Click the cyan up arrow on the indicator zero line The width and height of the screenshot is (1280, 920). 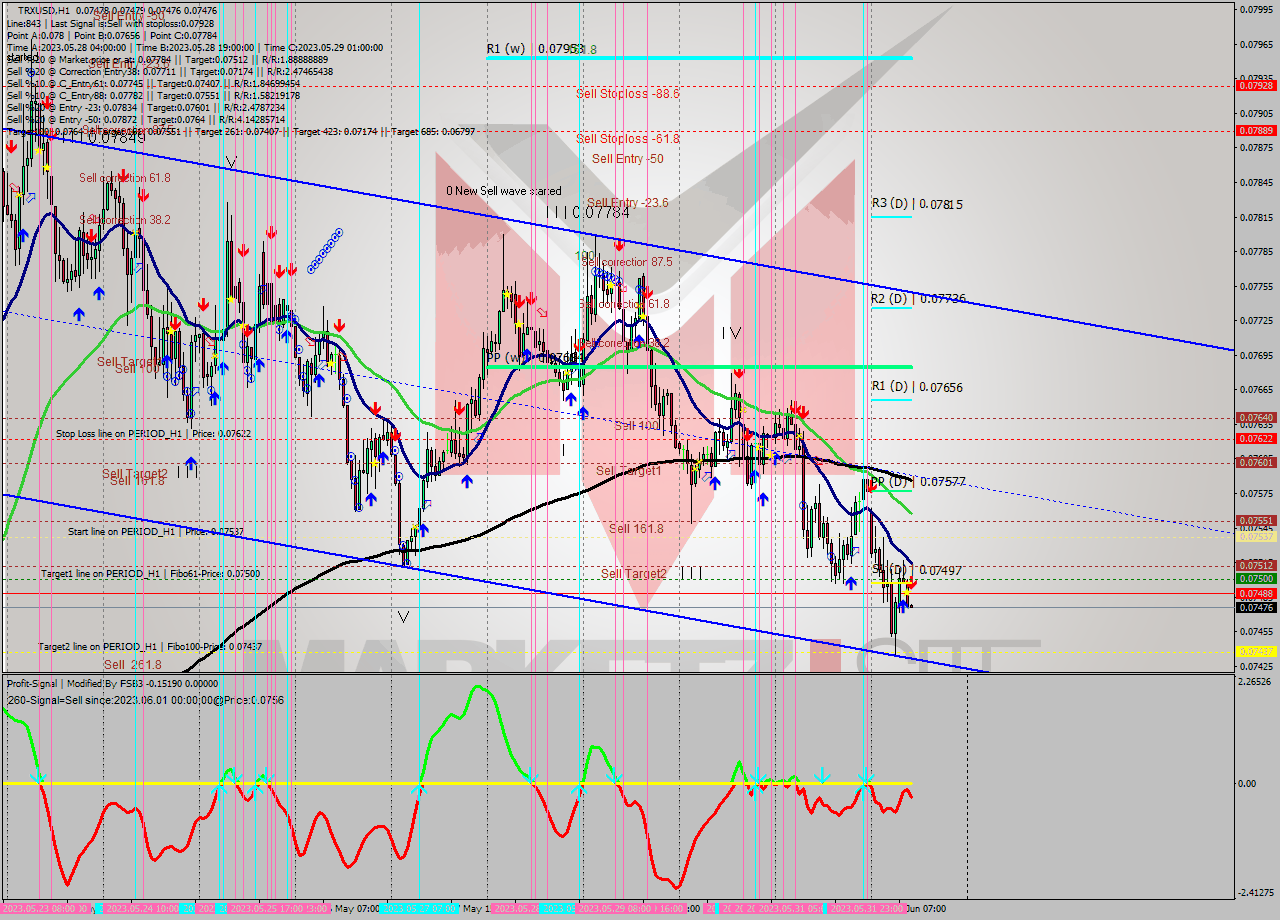(x=420, y=789)
